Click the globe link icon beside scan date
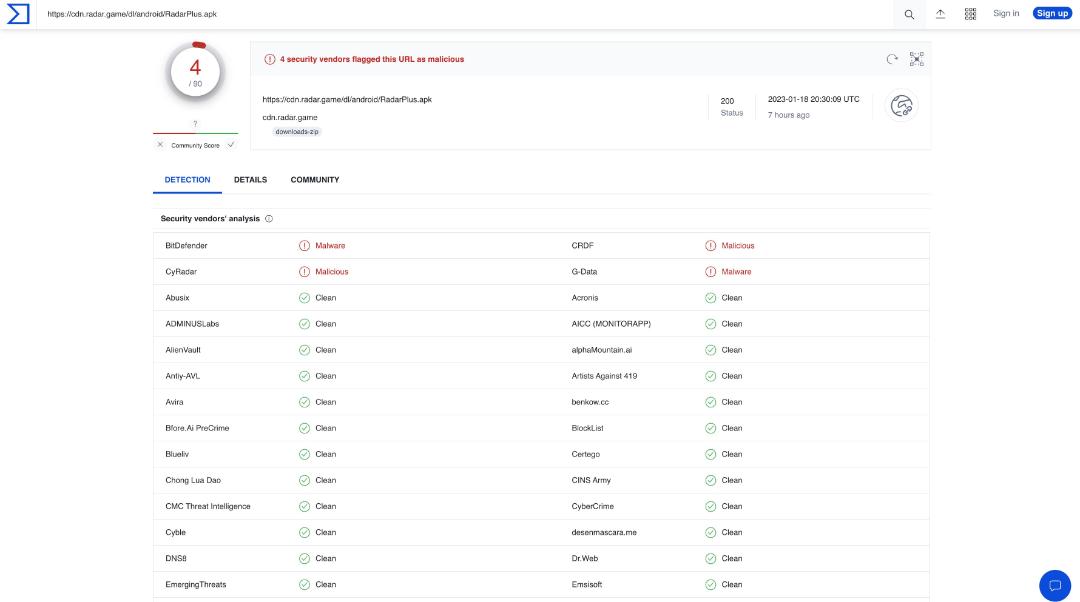The image size is (1080, 602). point(902,105)
